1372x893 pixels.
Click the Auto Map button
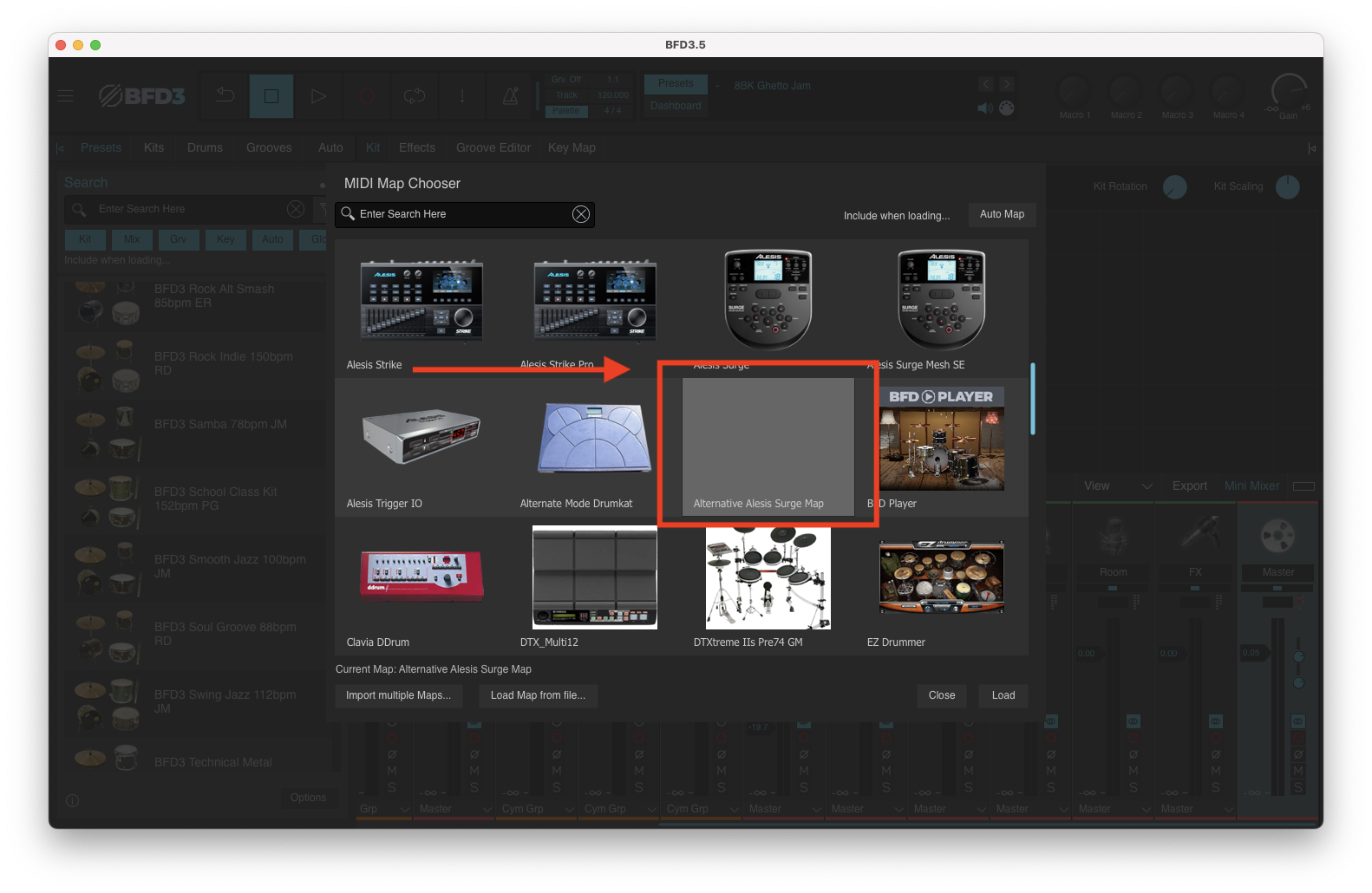(x=1002, y=214)
